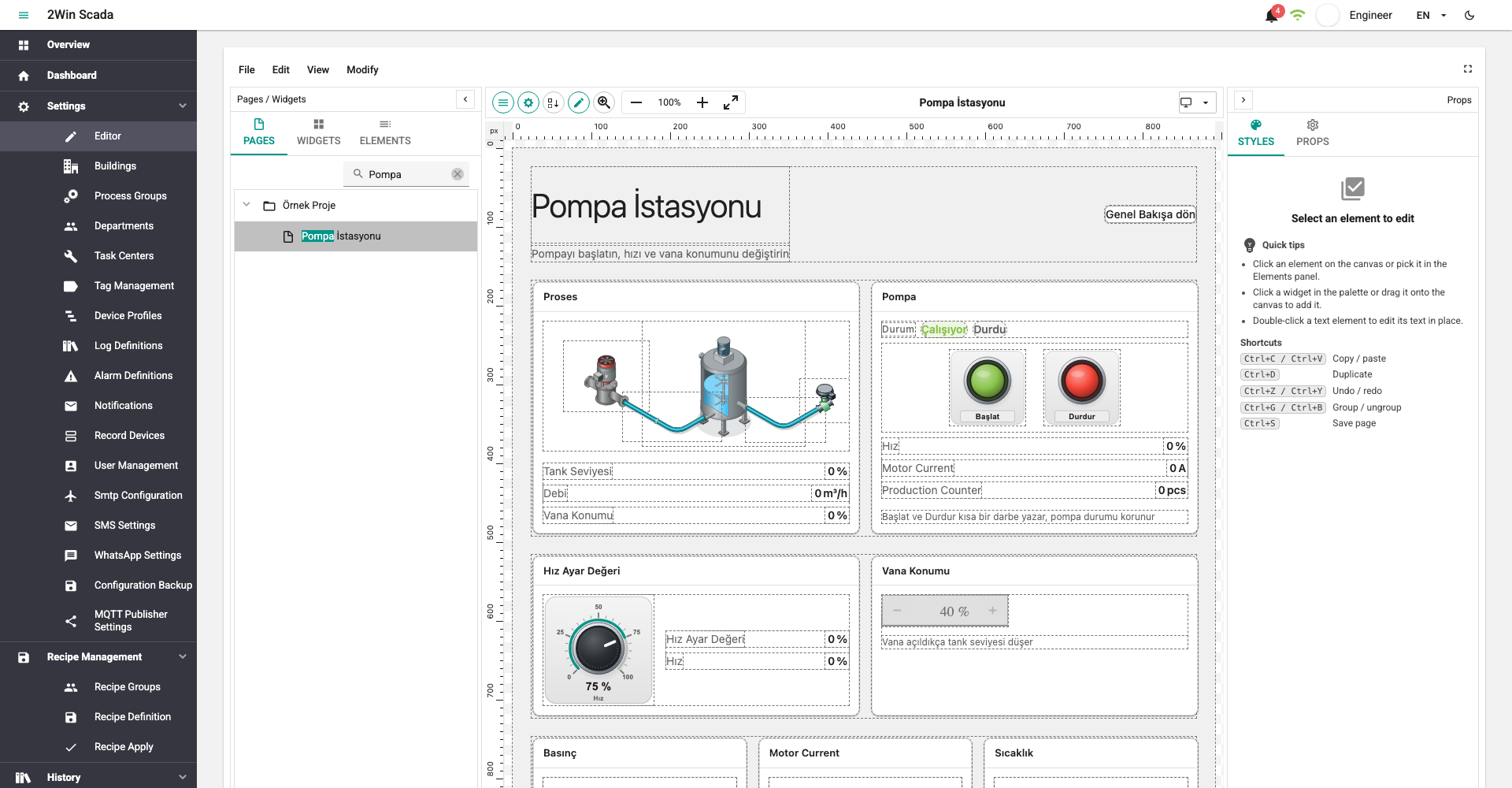The image size is (1512, 788).
Task: Click the pencil edit-mode icon in canvas toolbar
Action: pyautogui.click(x=579, y=102)
